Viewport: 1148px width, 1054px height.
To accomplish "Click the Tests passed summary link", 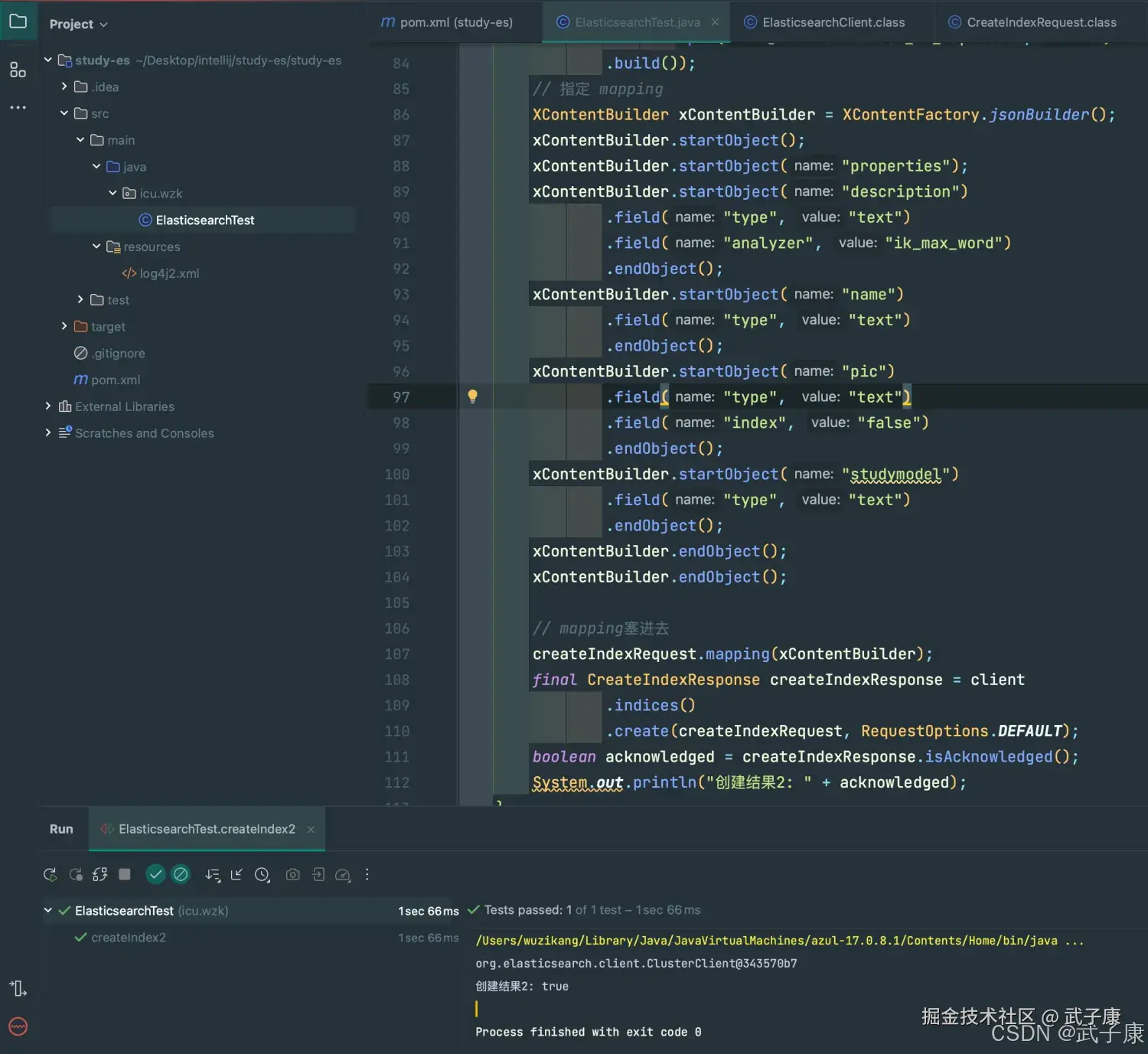I will [x=585, y=909].
